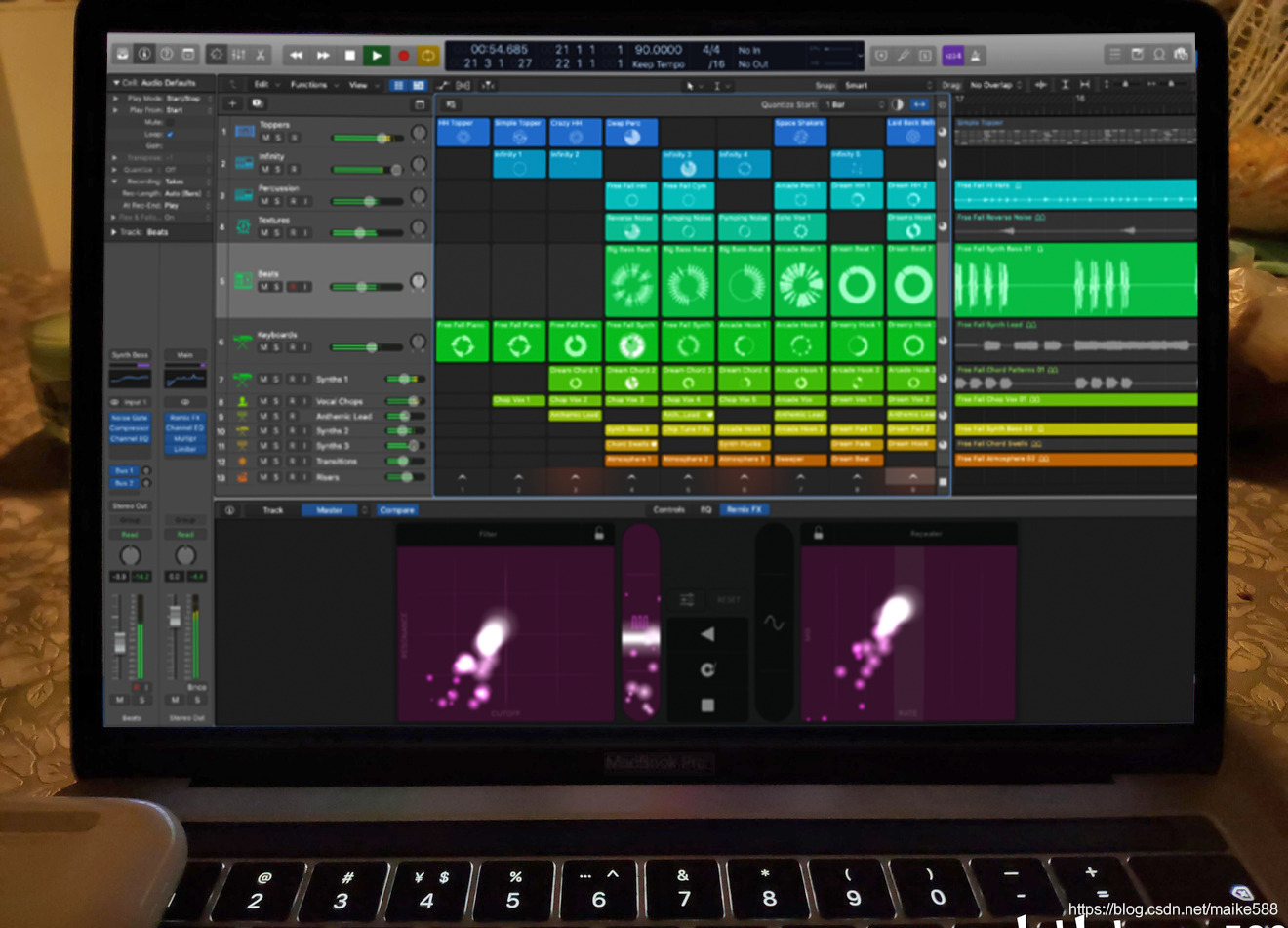Open the Note Pads icon

(x=1137, y=55)
